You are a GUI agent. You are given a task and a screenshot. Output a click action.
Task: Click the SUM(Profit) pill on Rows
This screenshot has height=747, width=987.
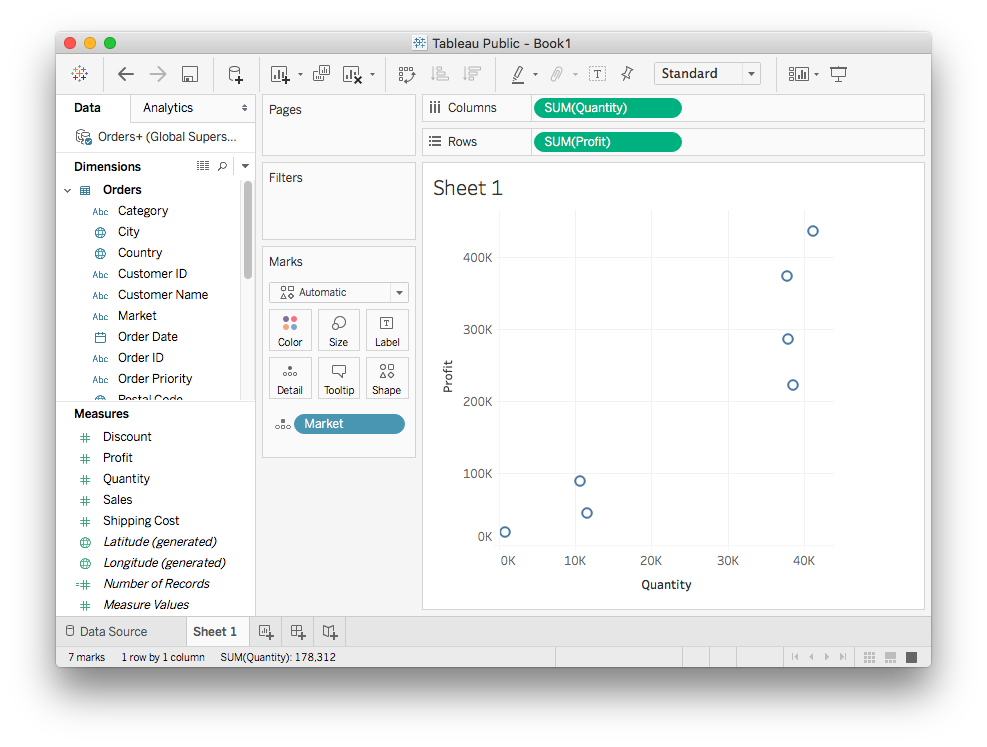[x=608, y=142]
